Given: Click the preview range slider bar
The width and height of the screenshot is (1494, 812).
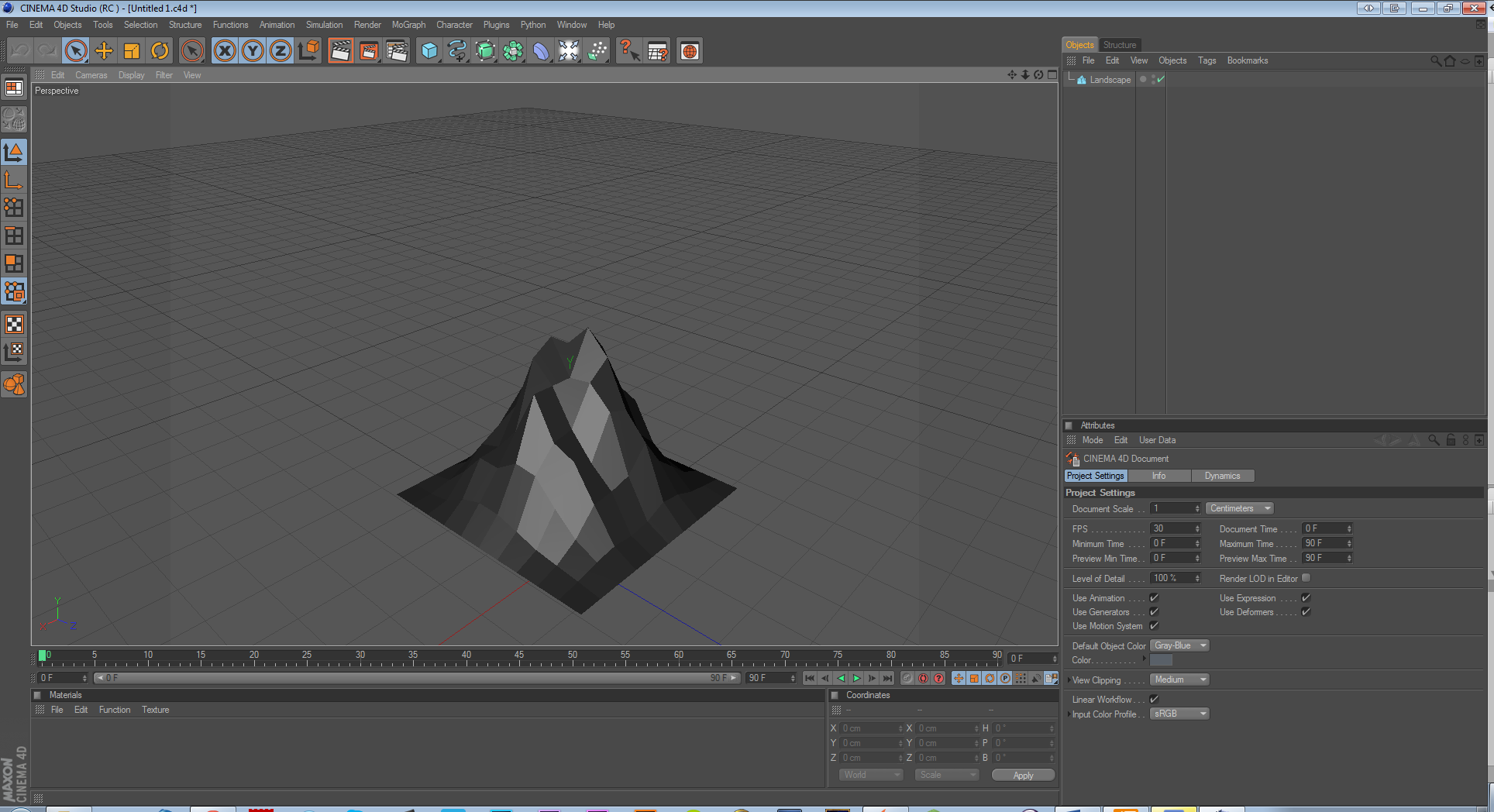Looking at the screenshot, I should (418, 678).
